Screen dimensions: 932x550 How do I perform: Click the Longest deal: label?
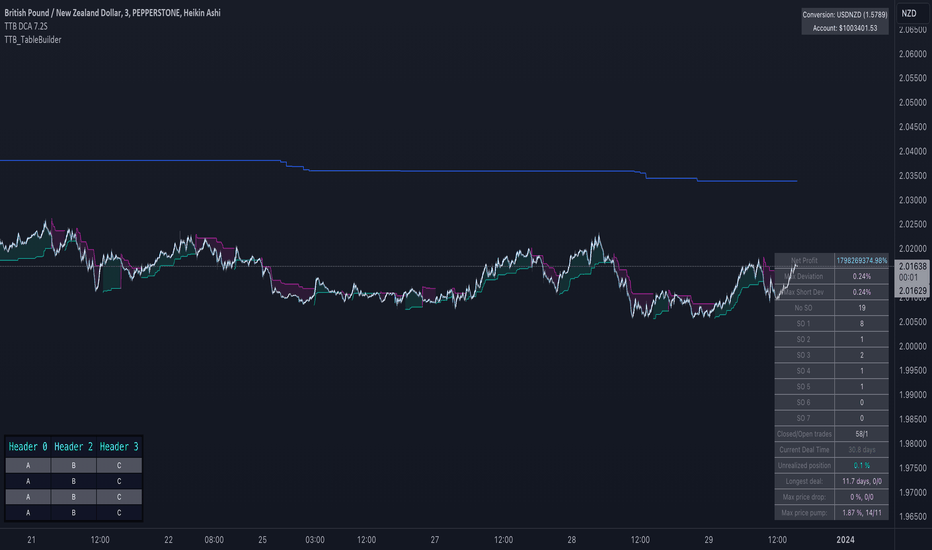pyautogui.click(x=804, y=481)
